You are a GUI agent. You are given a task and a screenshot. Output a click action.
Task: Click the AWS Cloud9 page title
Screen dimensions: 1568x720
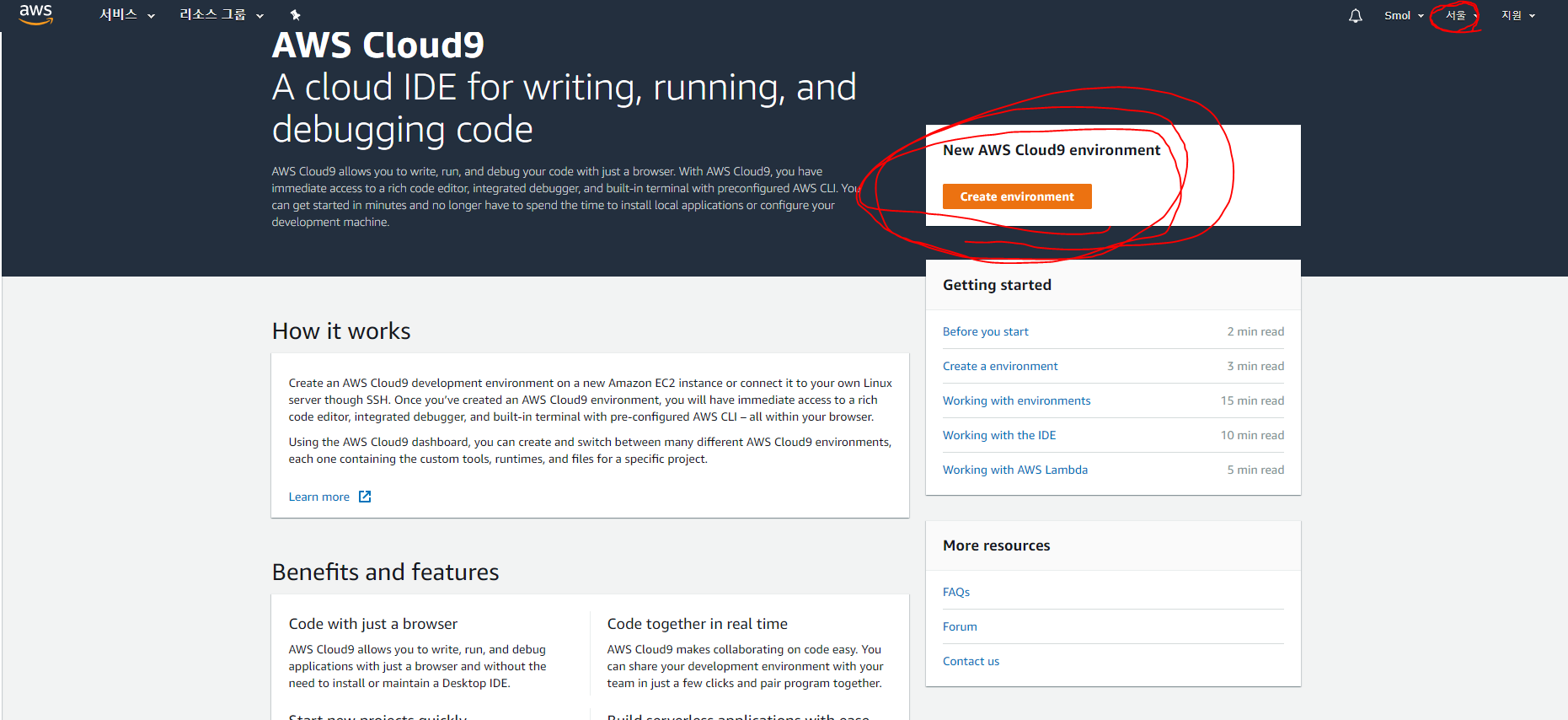click(x=377, y=46)
